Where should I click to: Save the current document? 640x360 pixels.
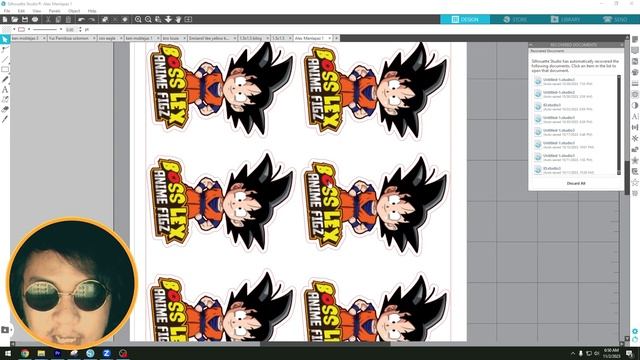[25, 19]
